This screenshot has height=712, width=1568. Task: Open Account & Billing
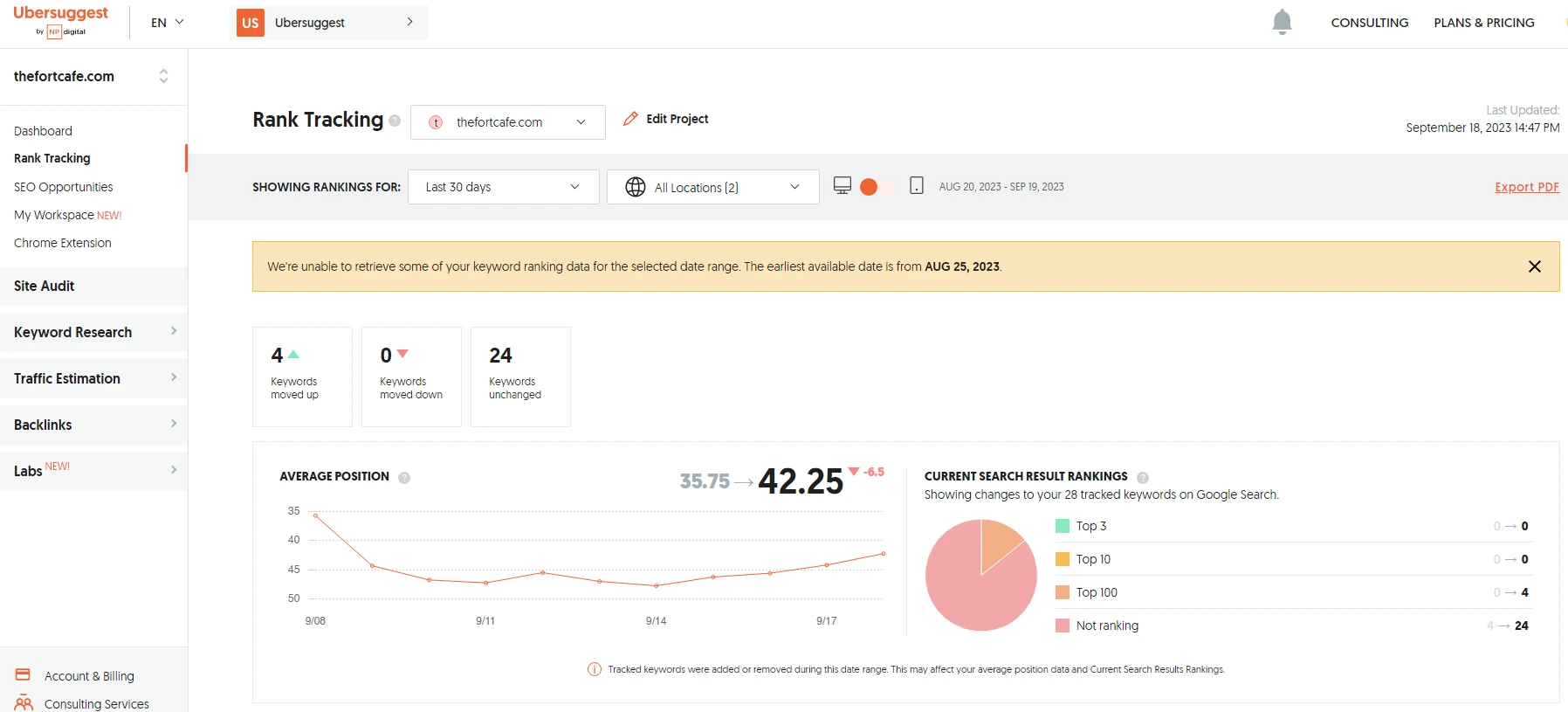89,676
